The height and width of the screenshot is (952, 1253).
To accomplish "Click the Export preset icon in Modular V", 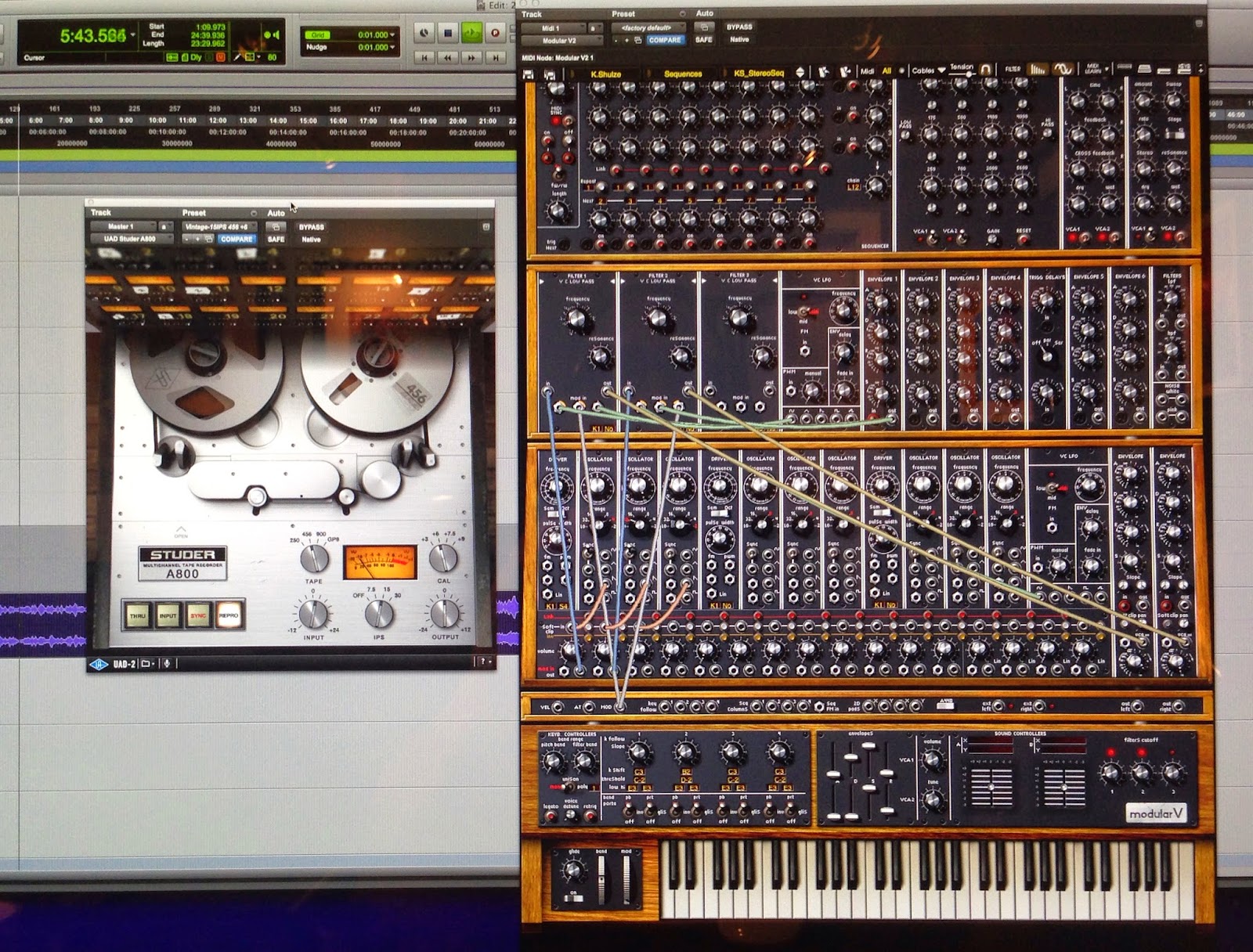I will point(845,72).
